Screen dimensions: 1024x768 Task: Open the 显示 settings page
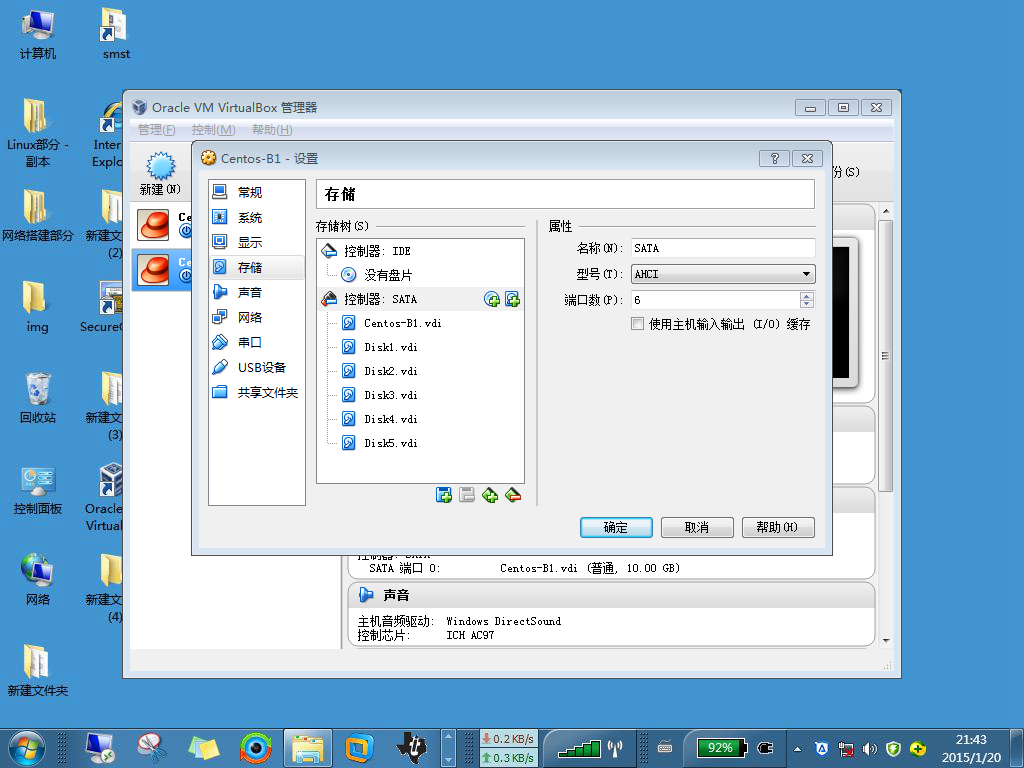[257, 242]
